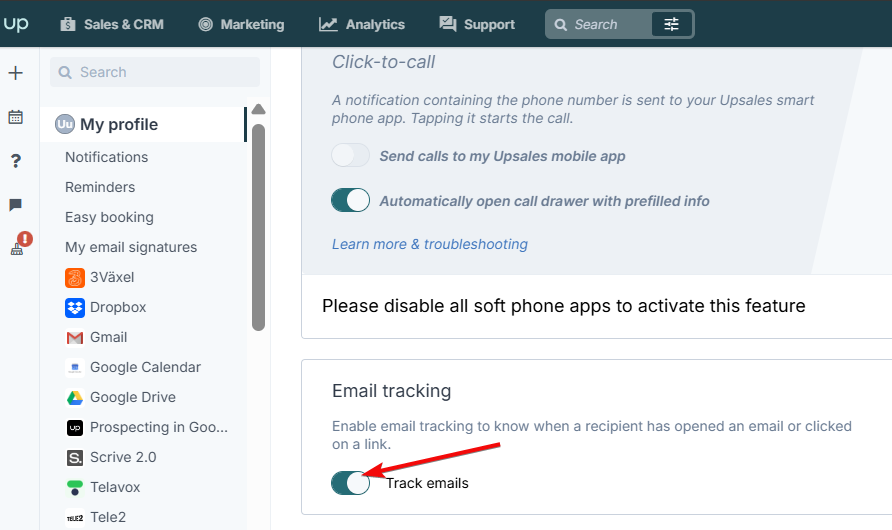Open the chat bubble icon in left rail
Screen dimensions: 892x530
coord(16,205)
